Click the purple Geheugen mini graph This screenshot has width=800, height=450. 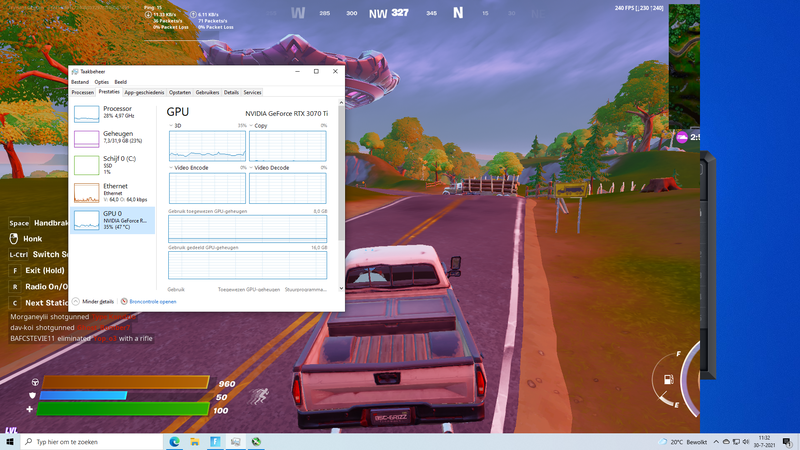point(86,139)
